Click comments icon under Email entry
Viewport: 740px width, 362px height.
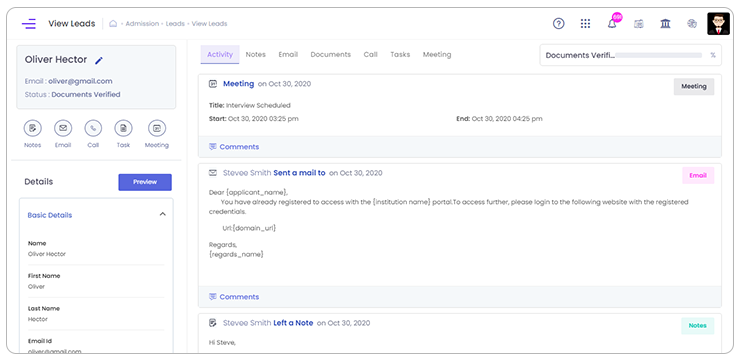(x=213, y=297)
